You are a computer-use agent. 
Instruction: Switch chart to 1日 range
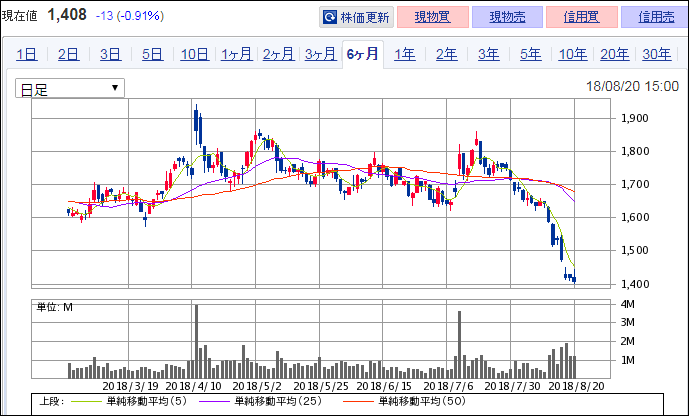coord(26,54)
